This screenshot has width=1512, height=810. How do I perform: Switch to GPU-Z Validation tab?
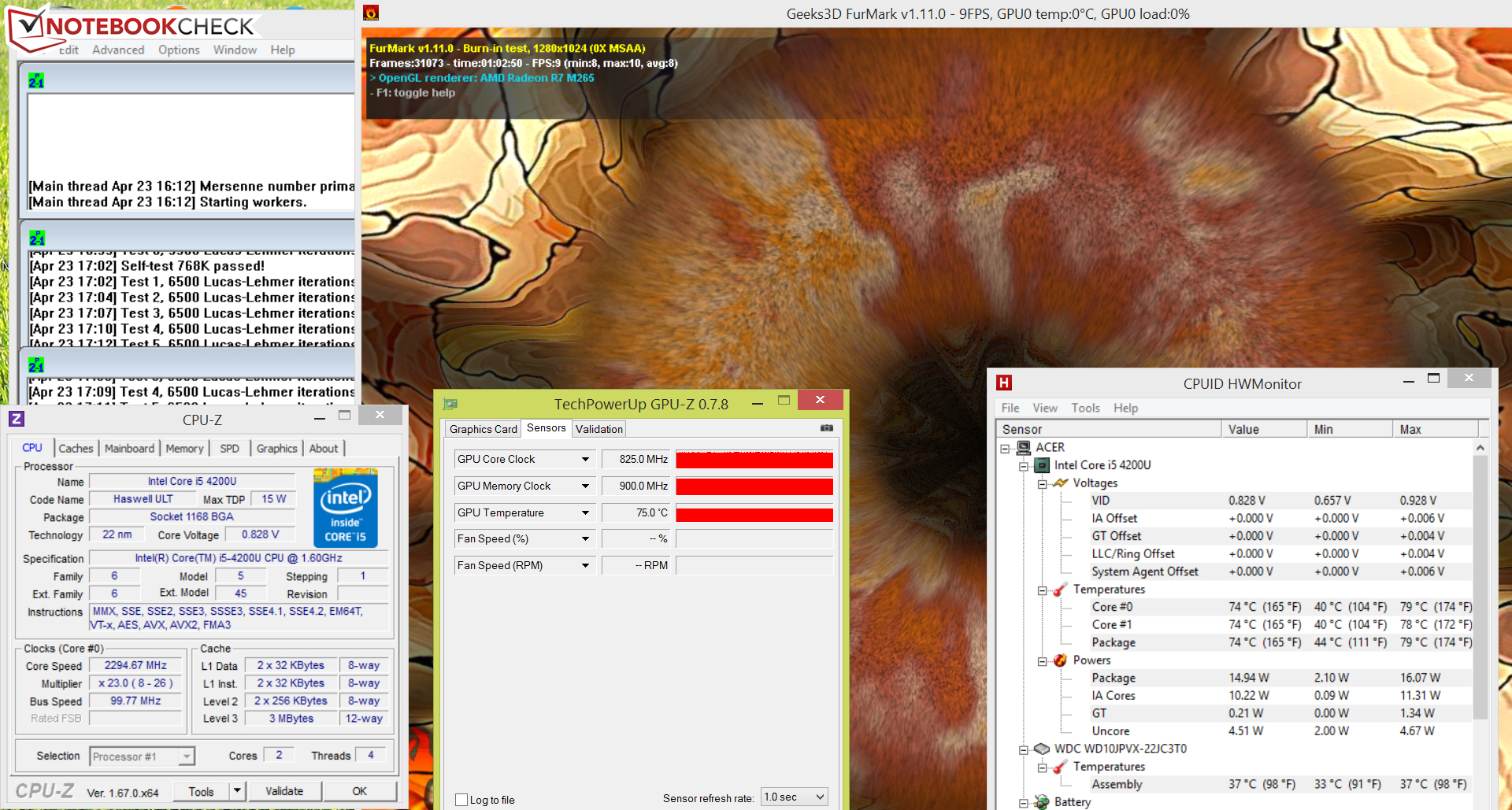(598, 429)
